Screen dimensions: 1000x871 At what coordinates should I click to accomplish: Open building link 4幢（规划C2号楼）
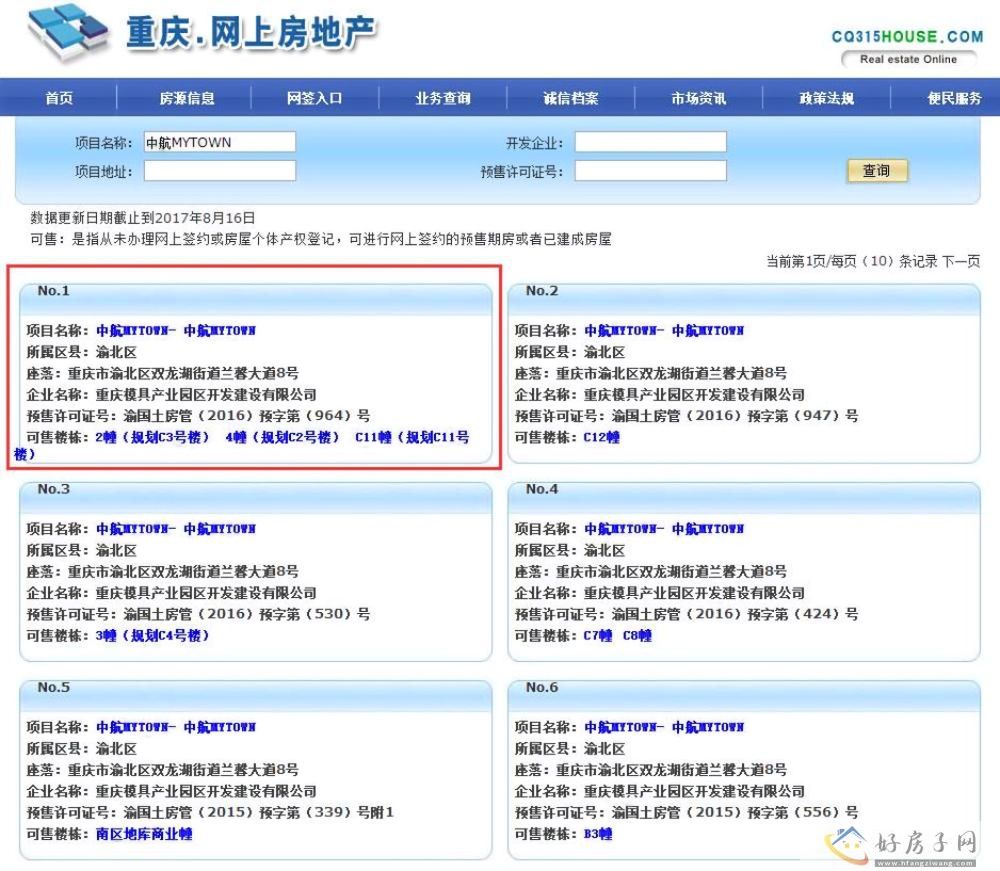tap(283, 437)
